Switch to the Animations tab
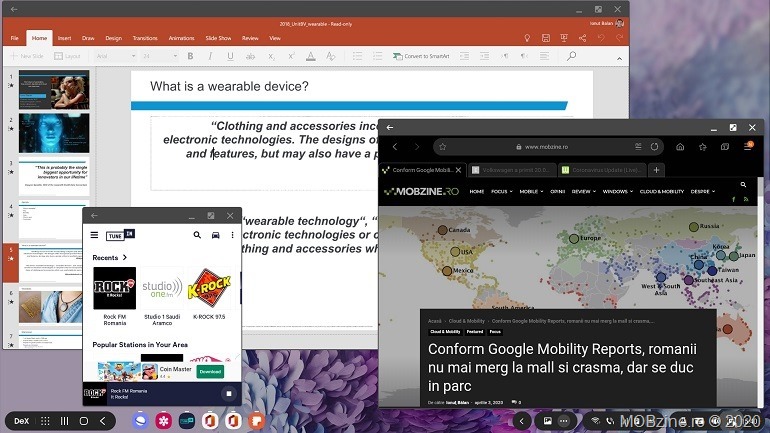The image size is (770, 433). 181,38
